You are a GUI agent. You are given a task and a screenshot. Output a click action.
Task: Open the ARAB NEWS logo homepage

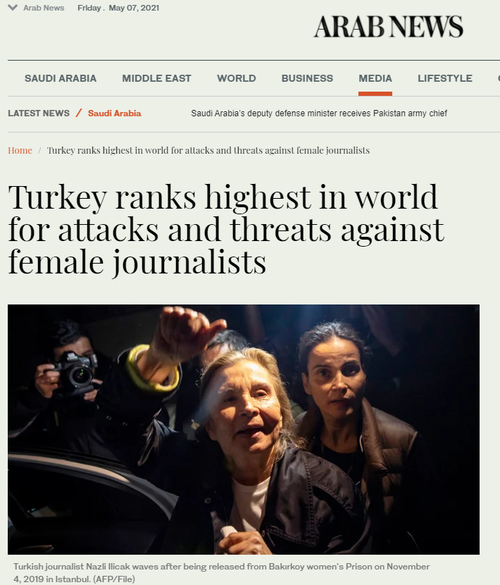coord(388,27)
